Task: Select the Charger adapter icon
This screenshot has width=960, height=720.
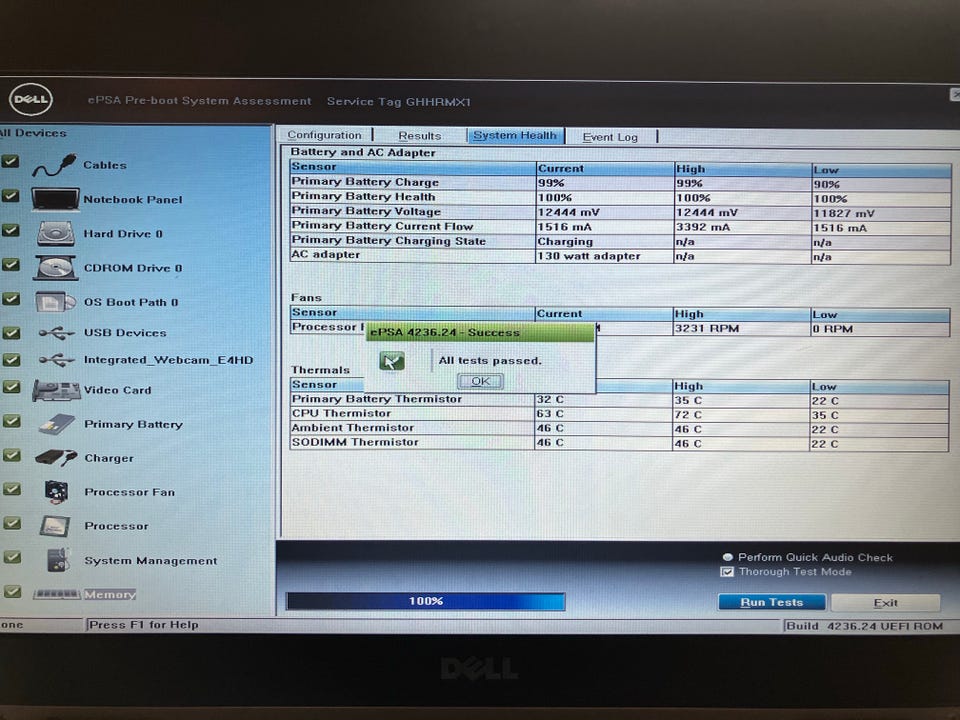Action: click(x=56, y=457)
